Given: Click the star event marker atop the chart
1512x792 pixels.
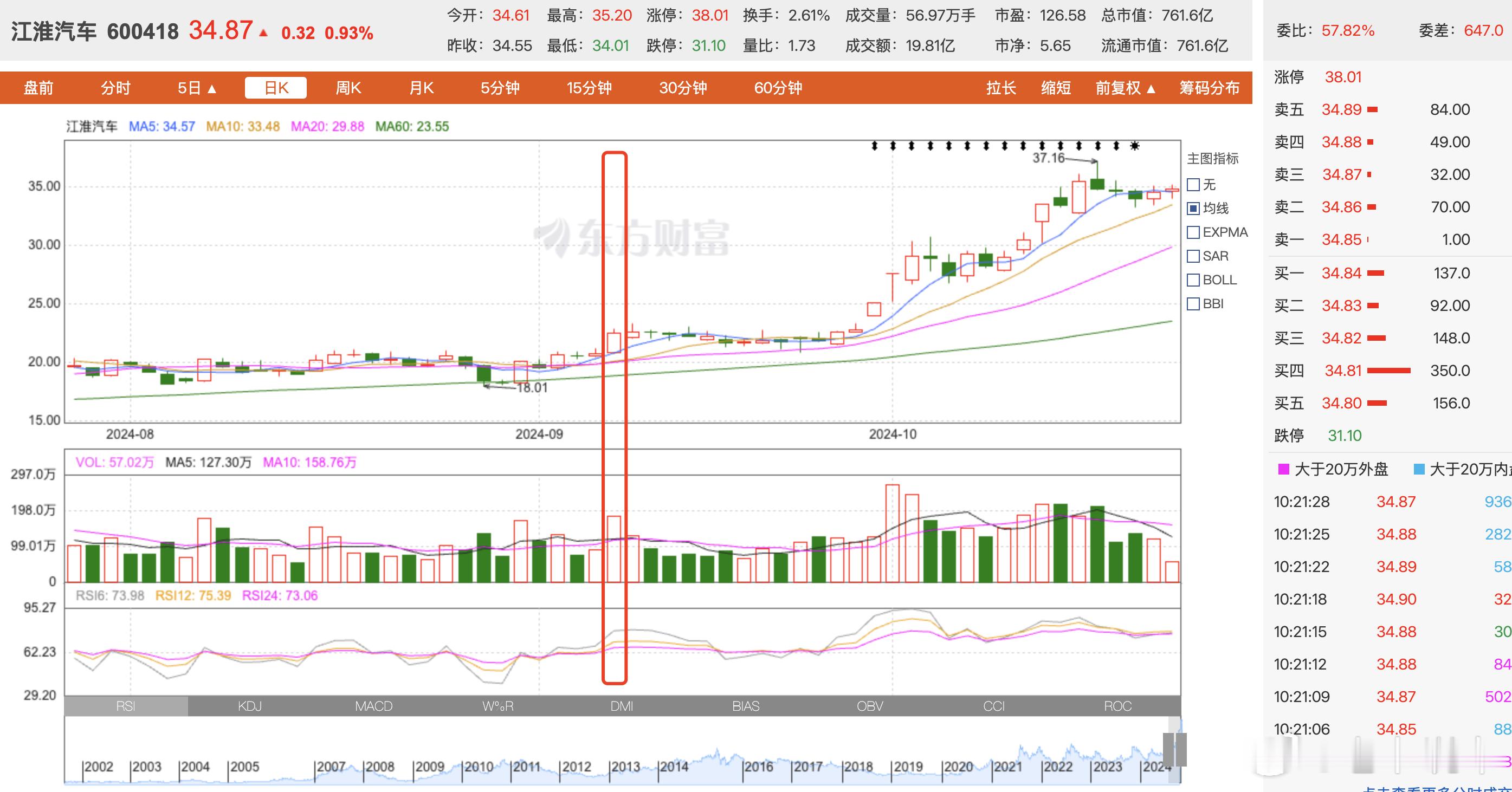Looking at the screenshot, I should (x=1135, y=146).
